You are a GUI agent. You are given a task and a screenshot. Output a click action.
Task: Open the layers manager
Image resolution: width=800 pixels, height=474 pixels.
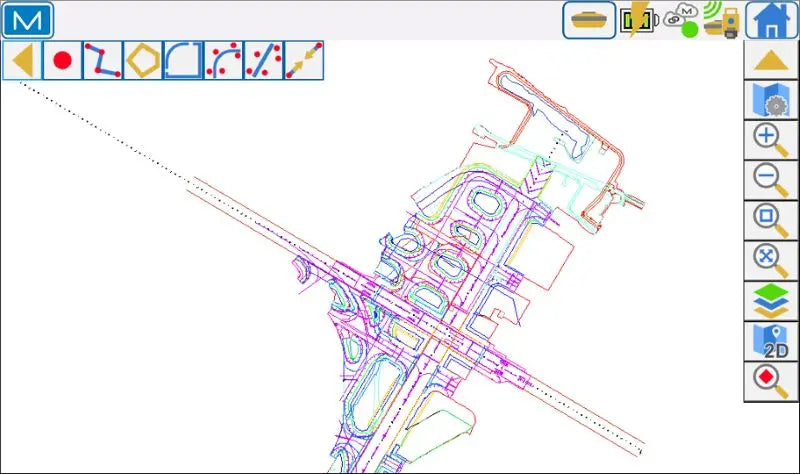[769, 301]
